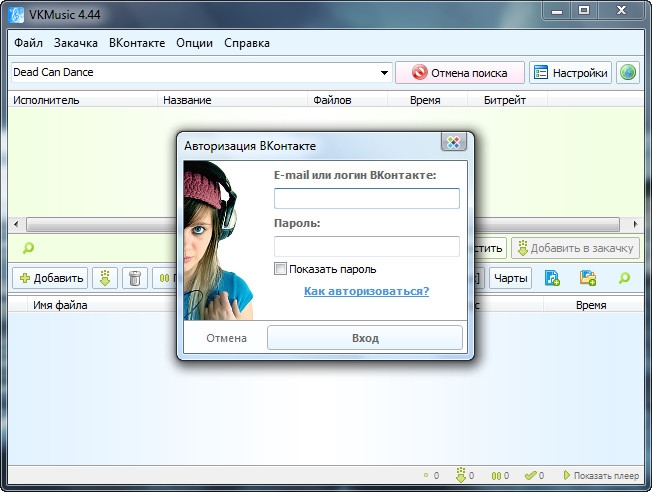This screenshot has height=492, width=652.
Task: Click the horizontal scrollbar left arrow
Action: pos(16,225)
